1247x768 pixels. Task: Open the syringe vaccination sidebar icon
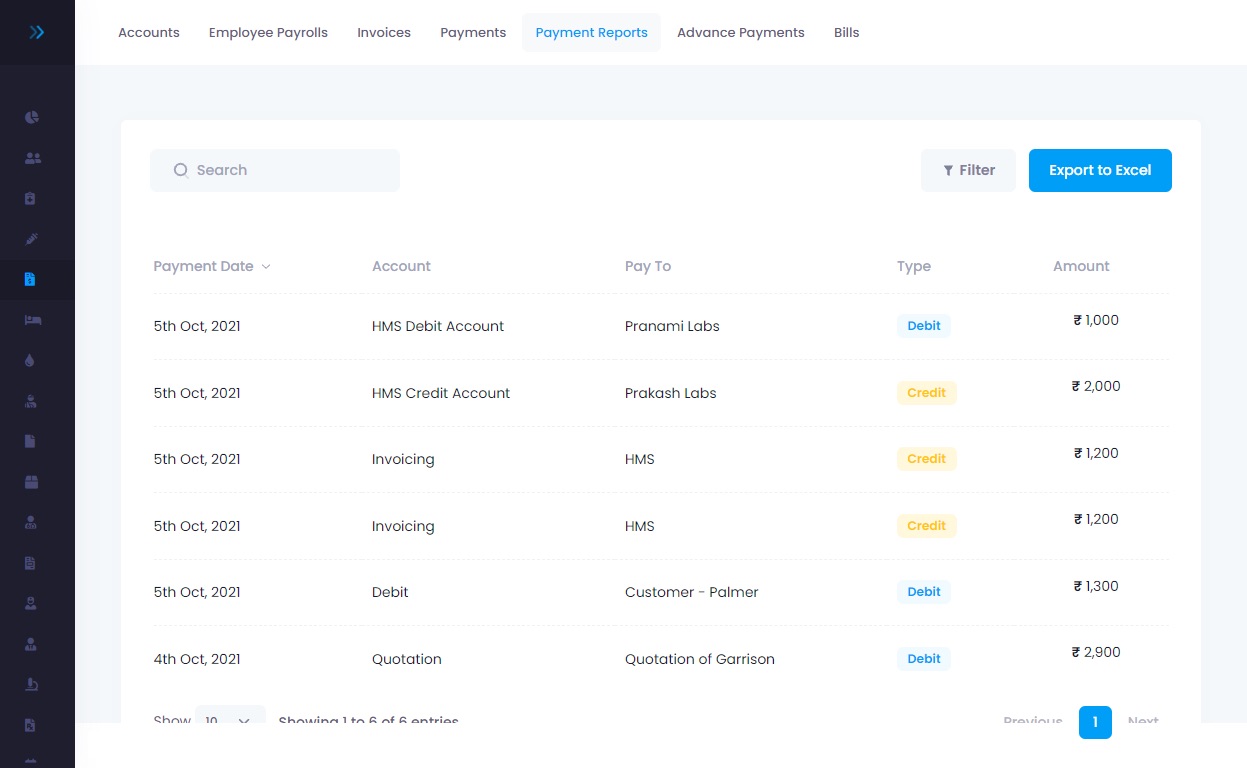pos(31,239)
